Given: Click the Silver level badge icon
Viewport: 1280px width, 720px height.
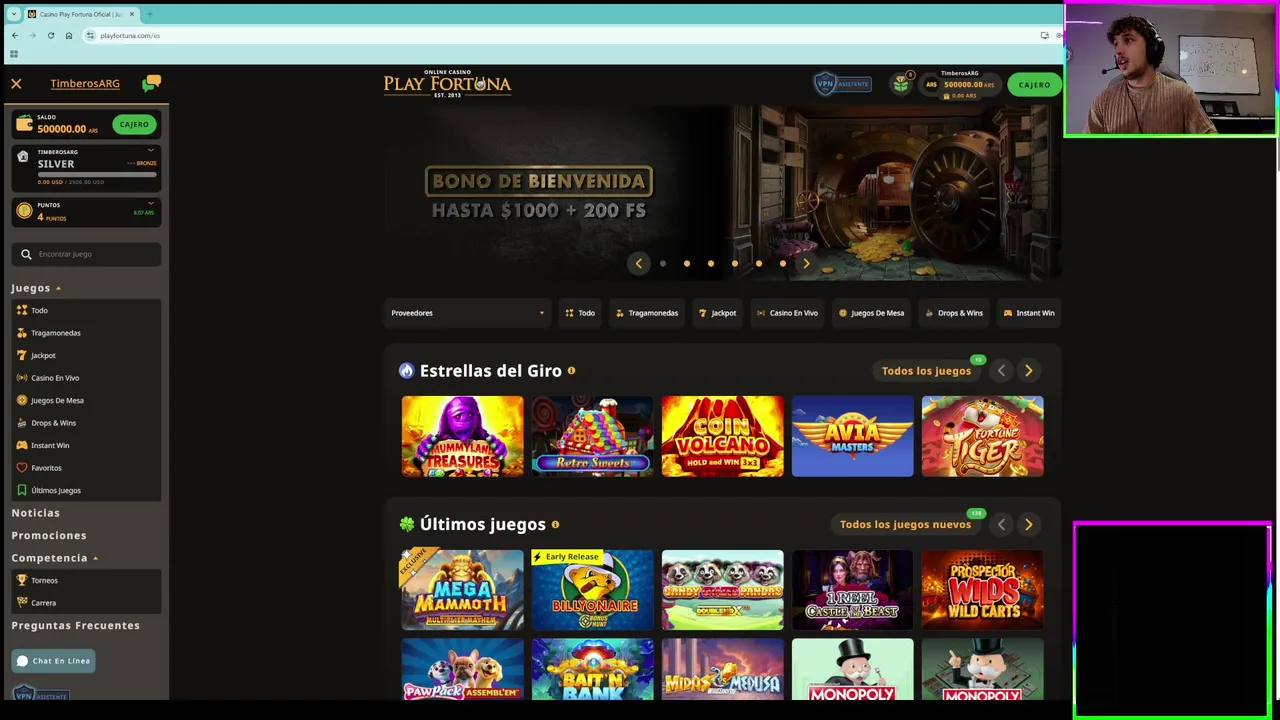Looking at the screenshot, I should [23, 156].
